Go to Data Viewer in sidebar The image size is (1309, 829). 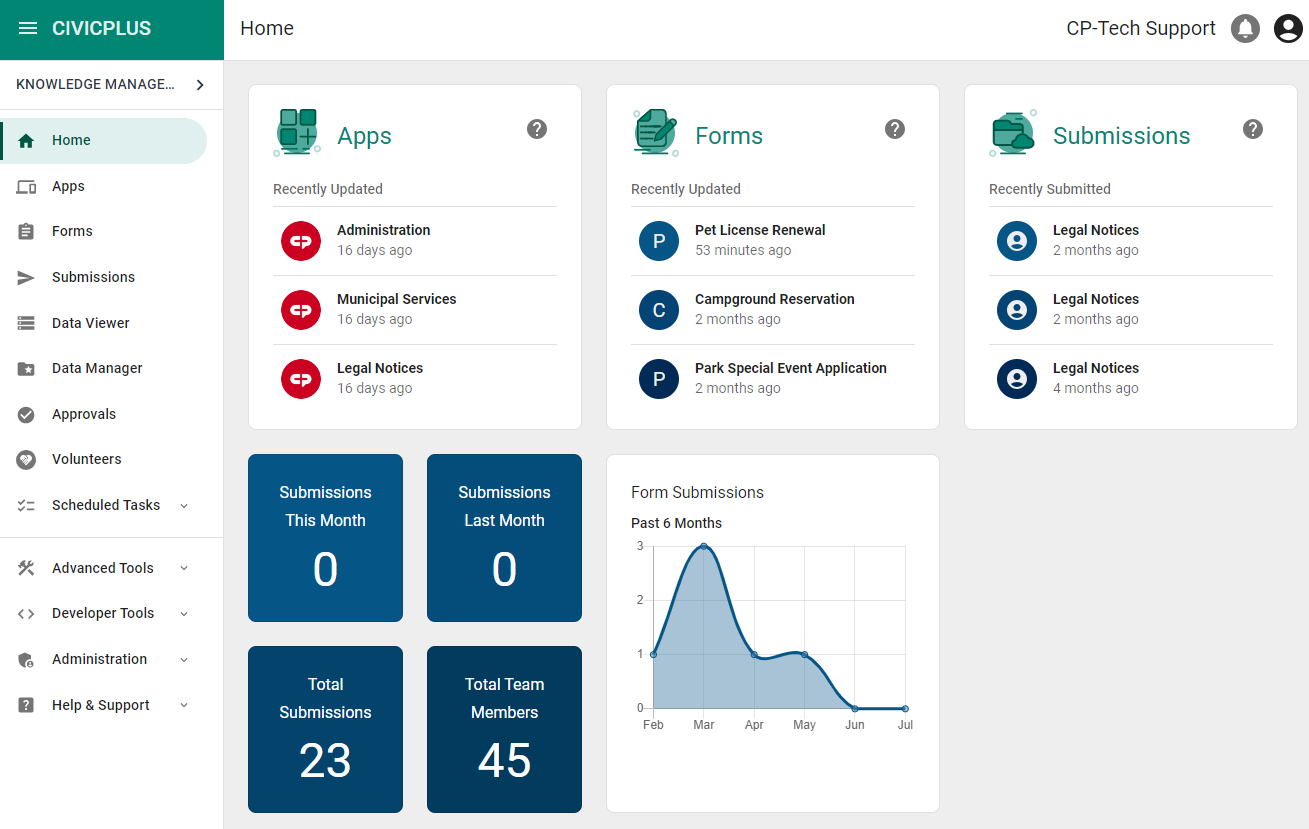click(90, 323)
